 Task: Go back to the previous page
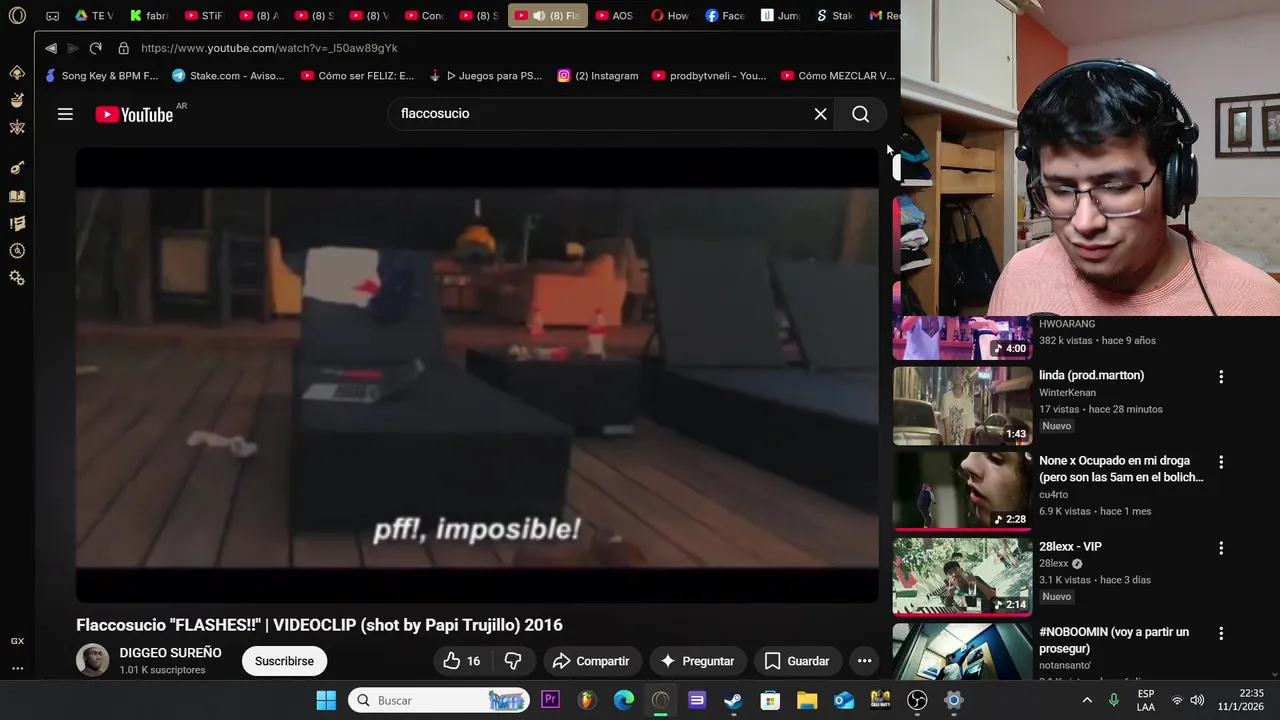(x=51, y=48)
